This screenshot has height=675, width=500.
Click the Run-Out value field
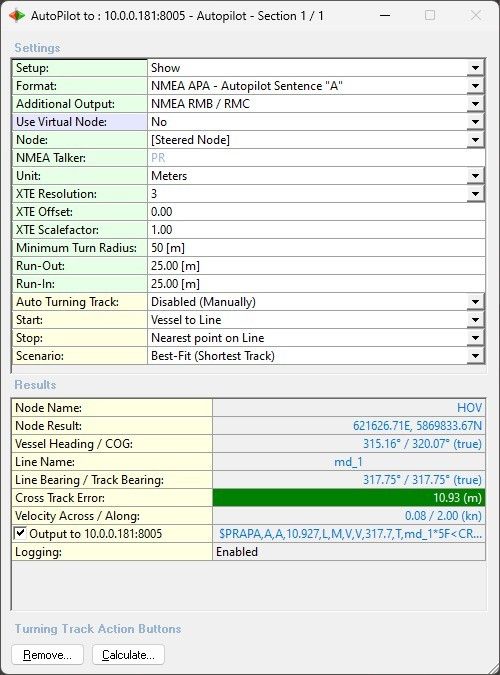click(x=316, y=266)
